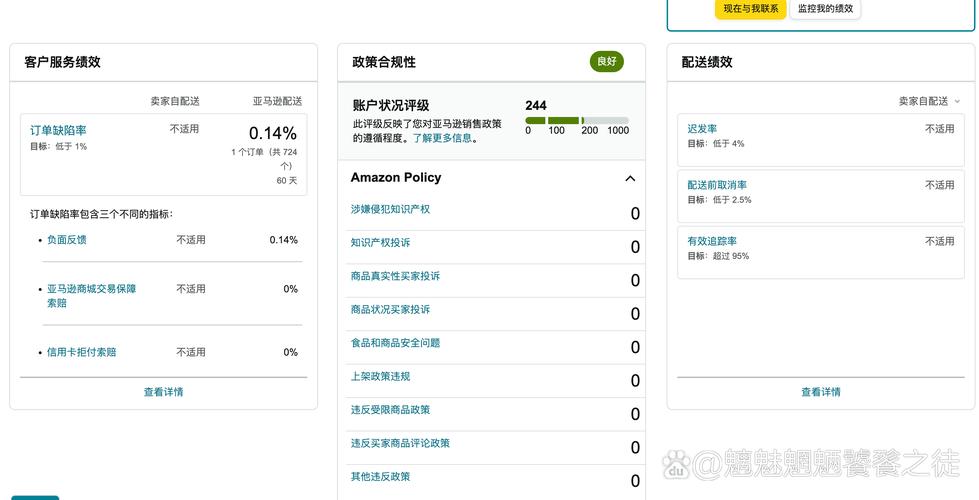Click the 0.14% order defect rate value

tap(273, 133)
